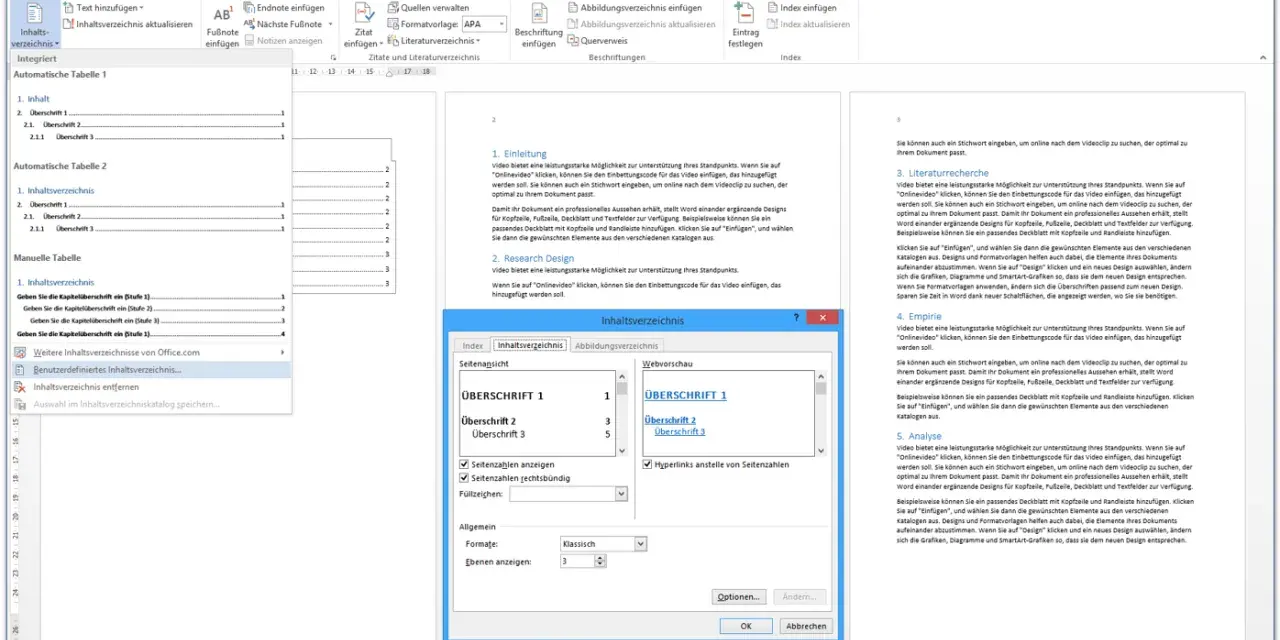The height and width of the screenshot is (640, 1280).
Task: Click the Formatvorlage icon in the ribbon
Action: 393,24
